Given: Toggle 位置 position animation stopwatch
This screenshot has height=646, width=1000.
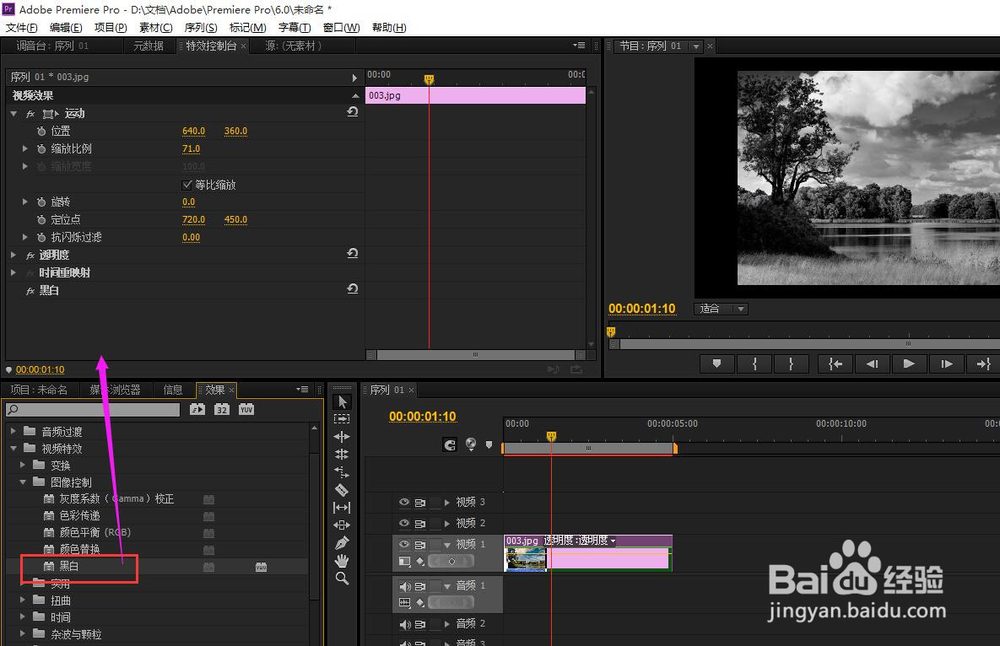Looking at the screenshot, I should [x=41, y=131].
